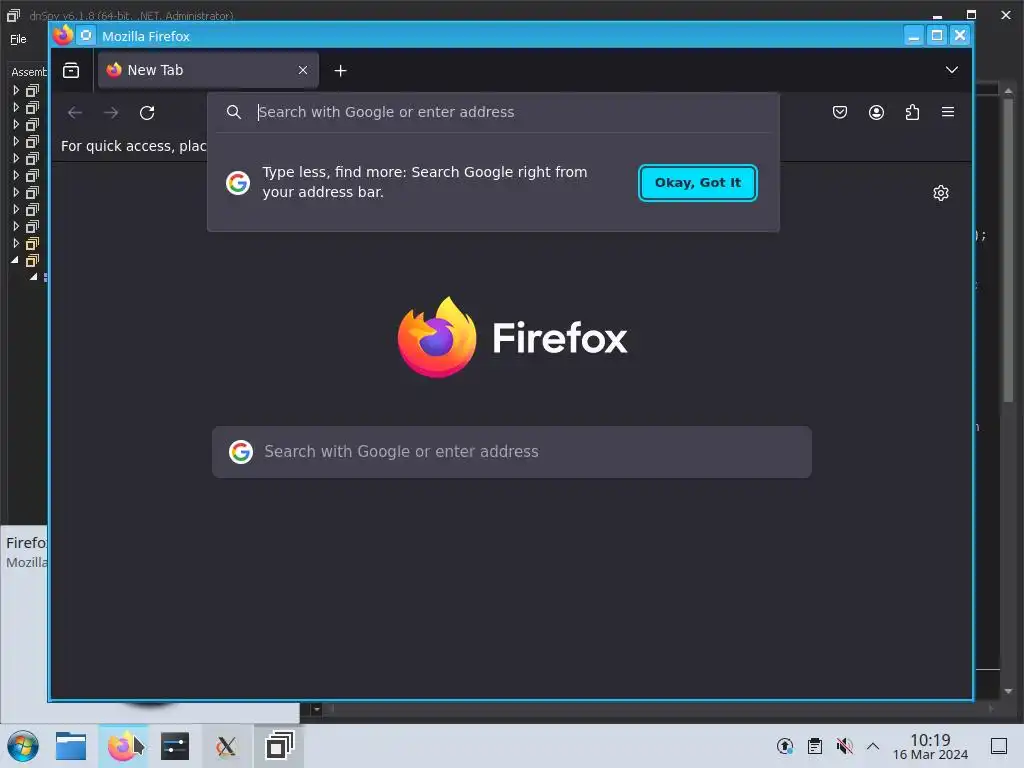
Task: Maximize the dnSpy window
Action: 971,14
